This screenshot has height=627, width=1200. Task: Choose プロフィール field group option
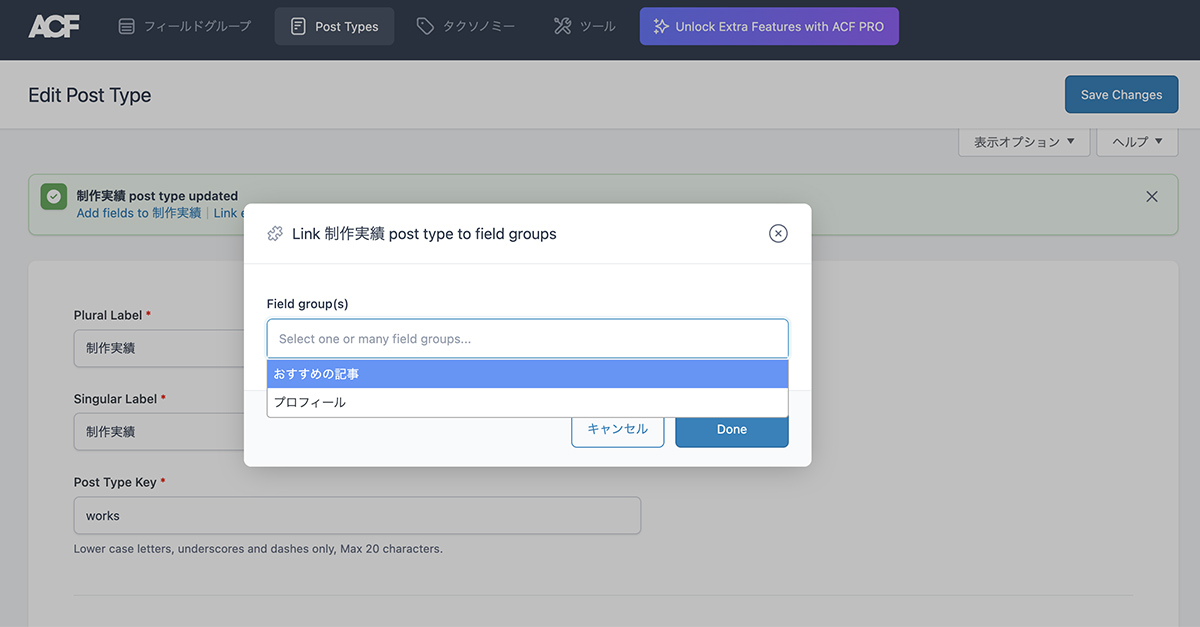click(528, 402)
